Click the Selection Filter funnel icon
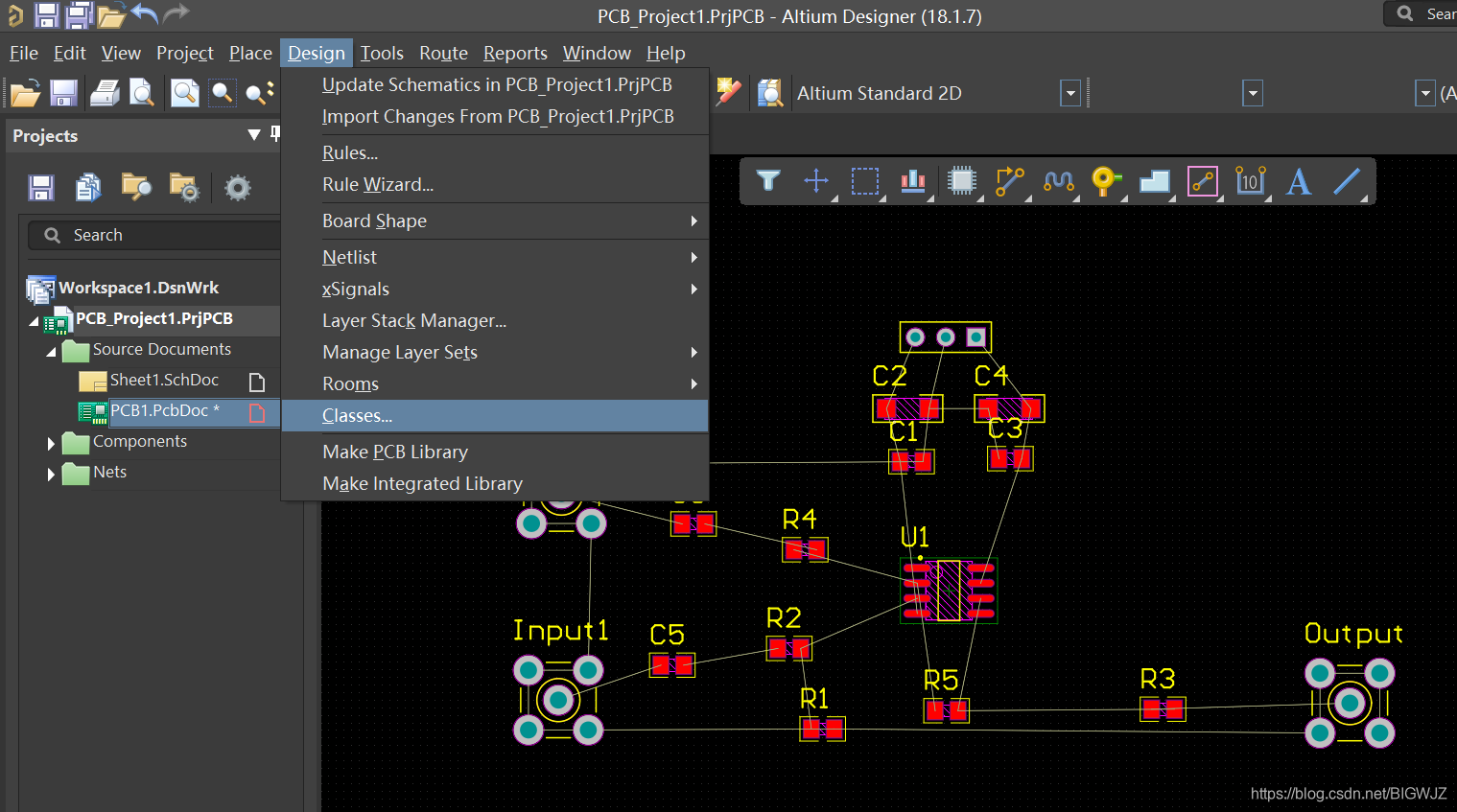 [768, 180]
